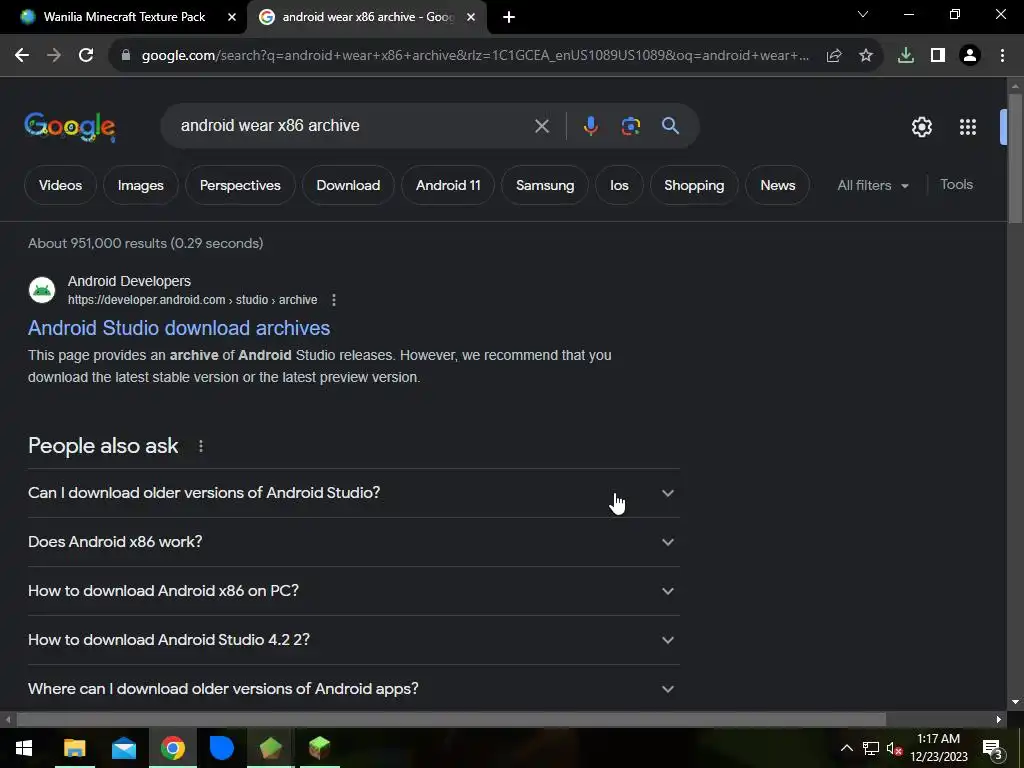Open Google Lens image search icon
The height and width of the screenshot is (768, 1024).
tap(630, 126)
